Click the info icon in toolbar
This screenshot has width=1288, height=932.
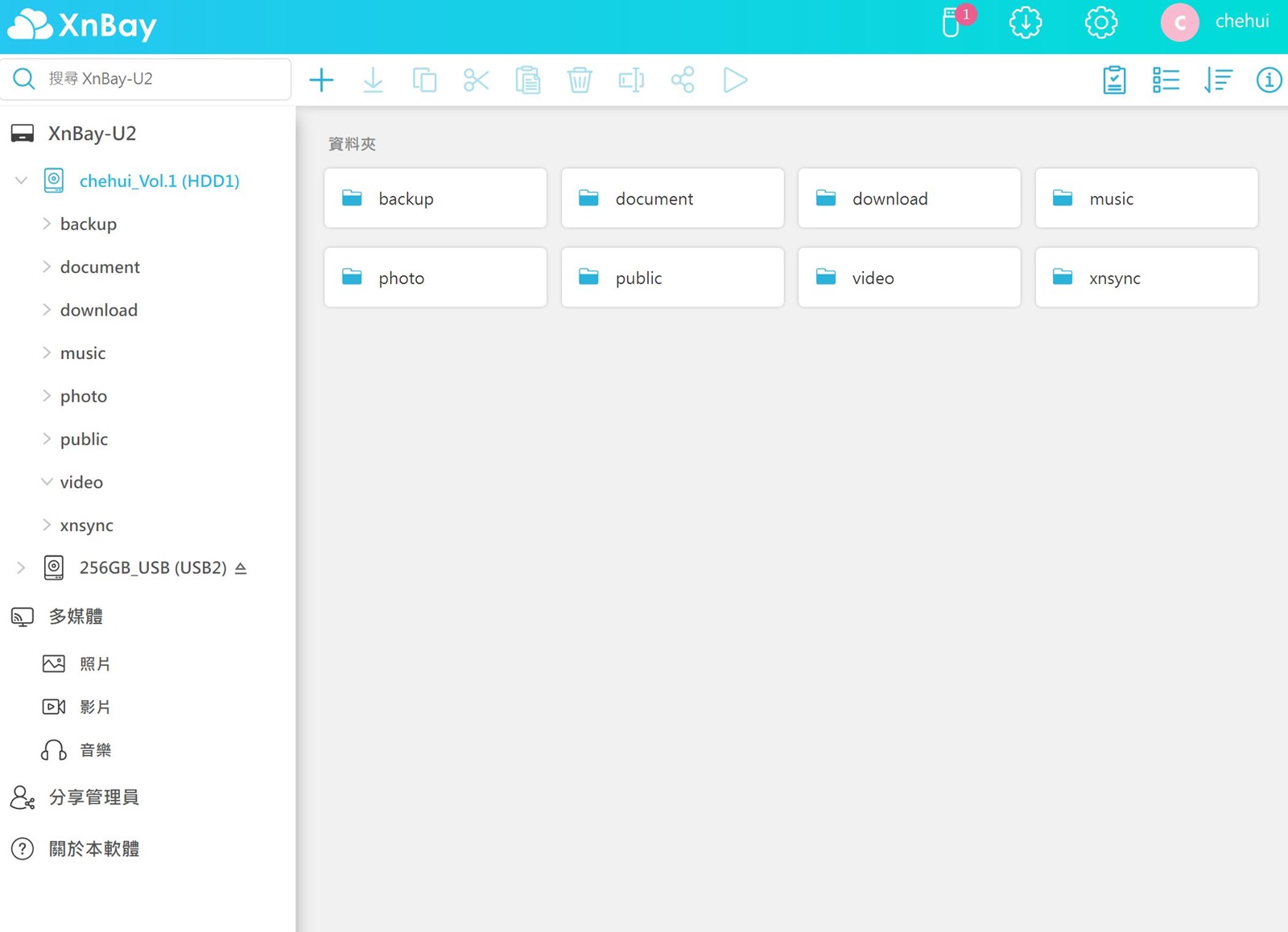coord(1269,80)
